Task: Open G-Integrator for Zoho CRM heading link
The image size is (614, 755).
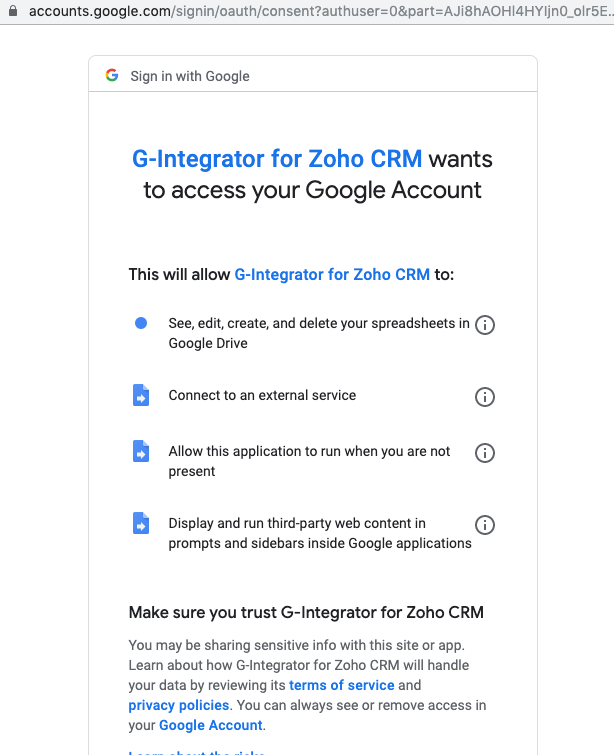Action: pos(277,159)
